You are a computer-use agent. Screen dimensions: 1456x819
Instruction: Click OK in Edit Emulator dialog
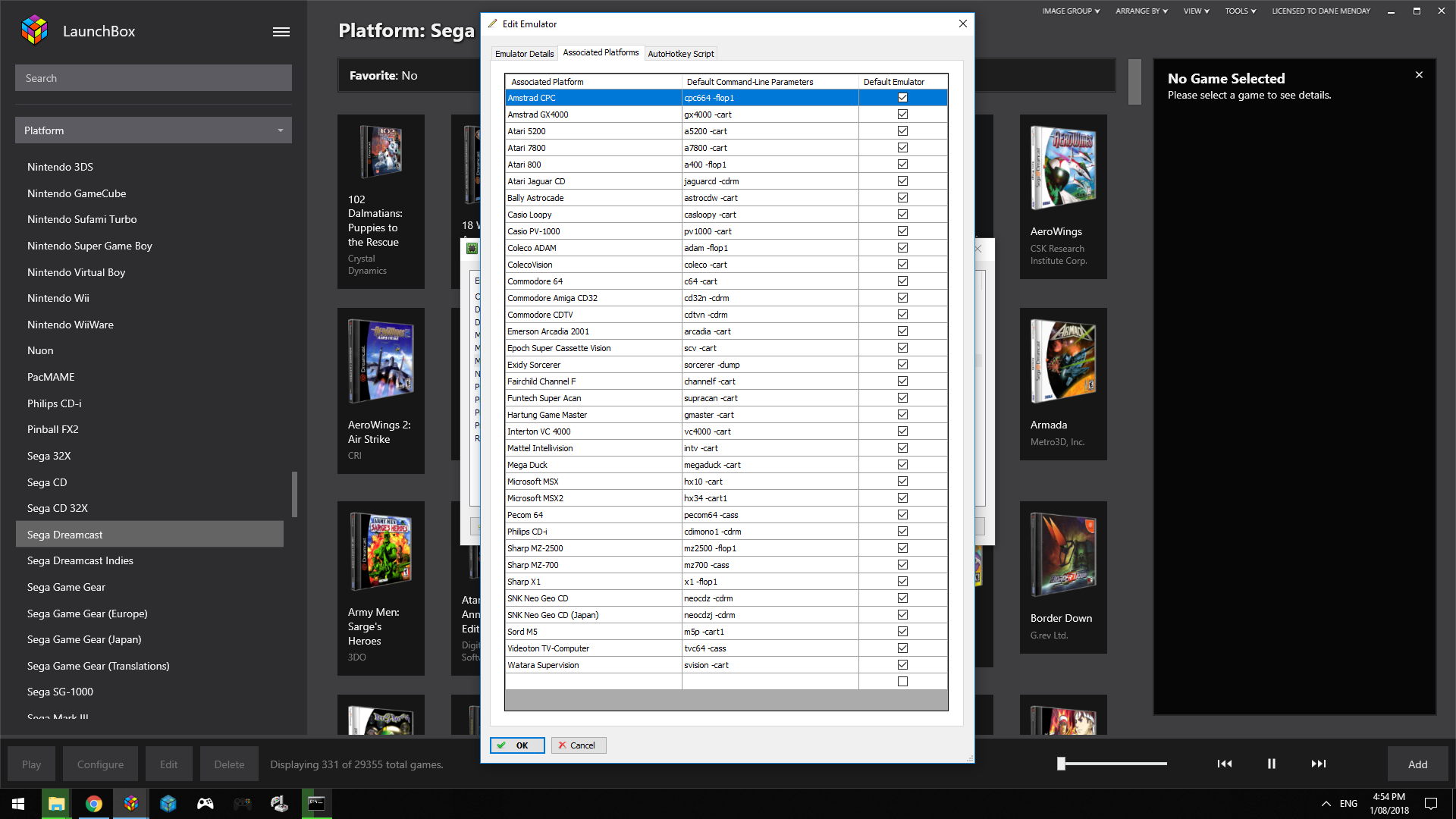click(517, 745)
